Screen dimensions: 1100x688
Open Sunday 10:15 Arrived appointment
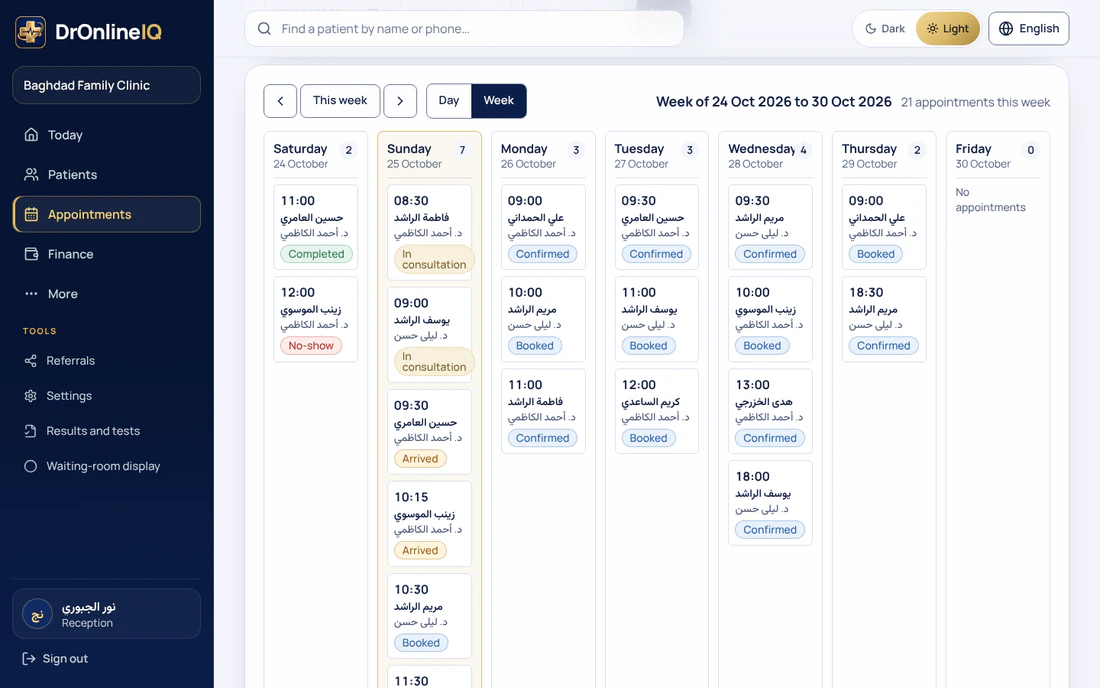pyautogui.click(x=429, y=524)
